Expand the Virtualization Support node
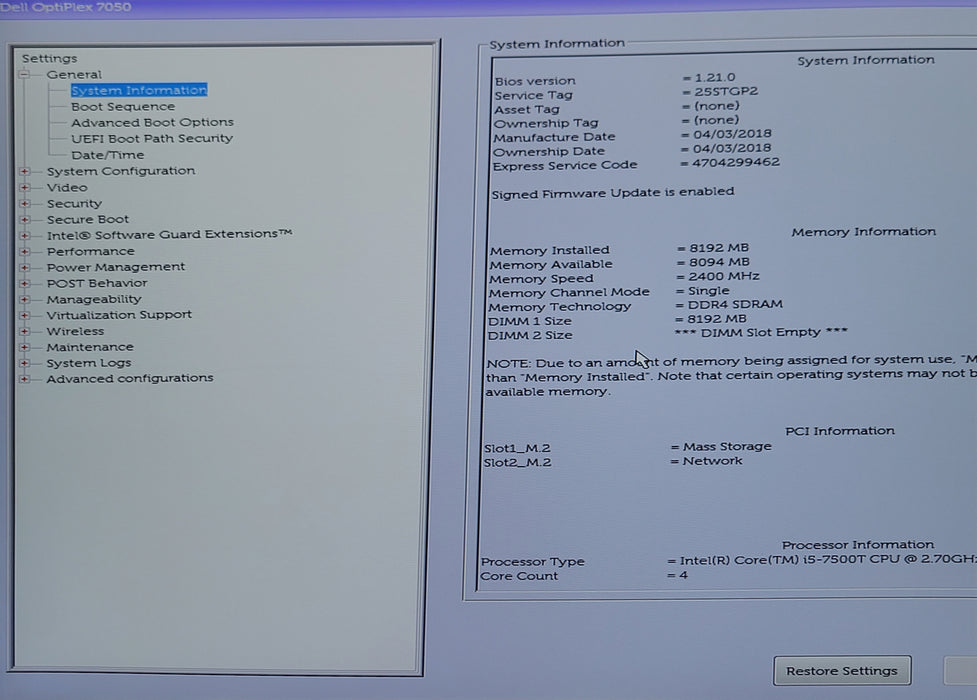The height and width of the screenshot is (700, 977). (x=24, y=315)
